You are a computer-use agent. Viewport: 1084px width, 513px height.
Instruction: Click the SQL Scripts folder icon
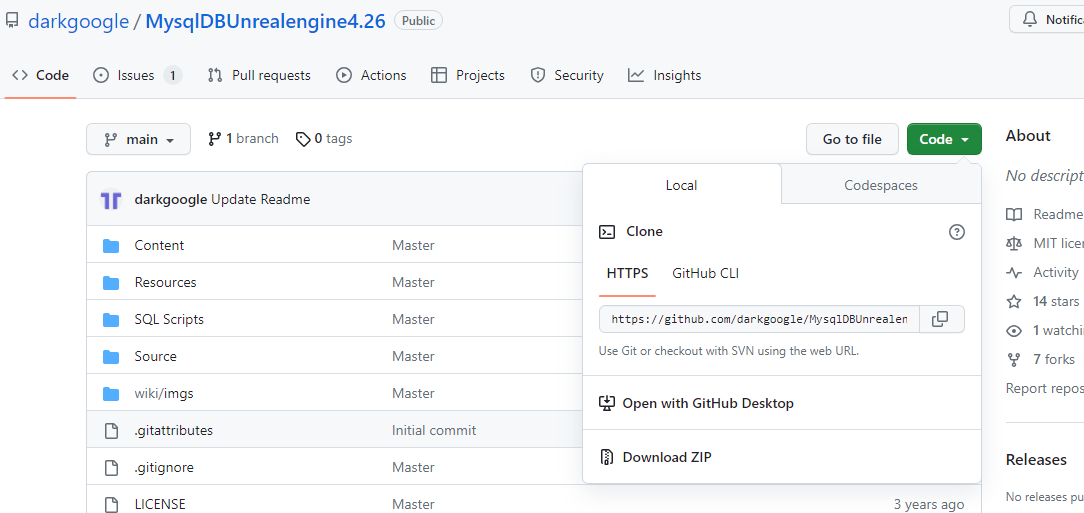pyautogui.click(x=111, y=319)
